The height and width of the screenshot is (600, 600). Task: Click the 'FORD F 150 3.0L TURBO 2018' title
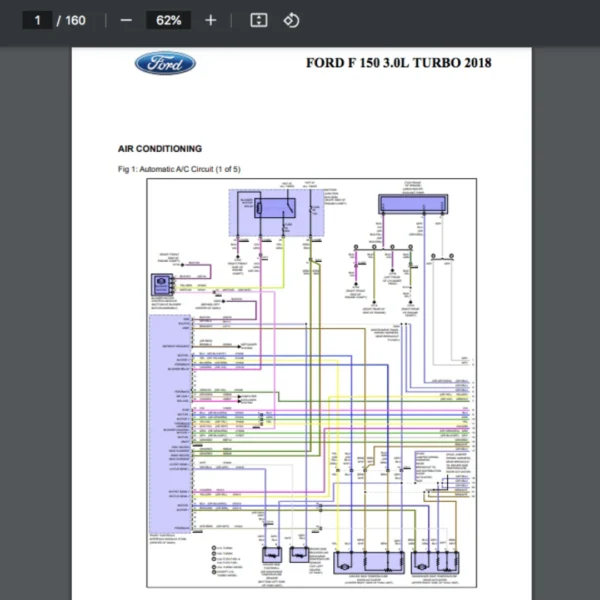(x=398, y=63)
